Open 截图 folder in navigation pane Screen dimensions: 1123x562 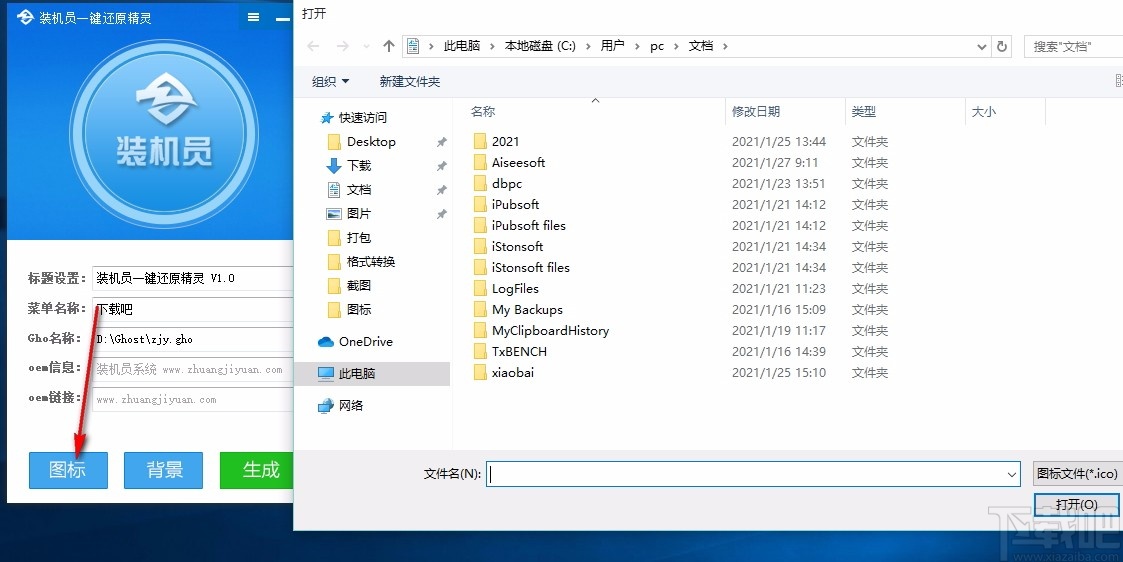(x=359, y=286)
